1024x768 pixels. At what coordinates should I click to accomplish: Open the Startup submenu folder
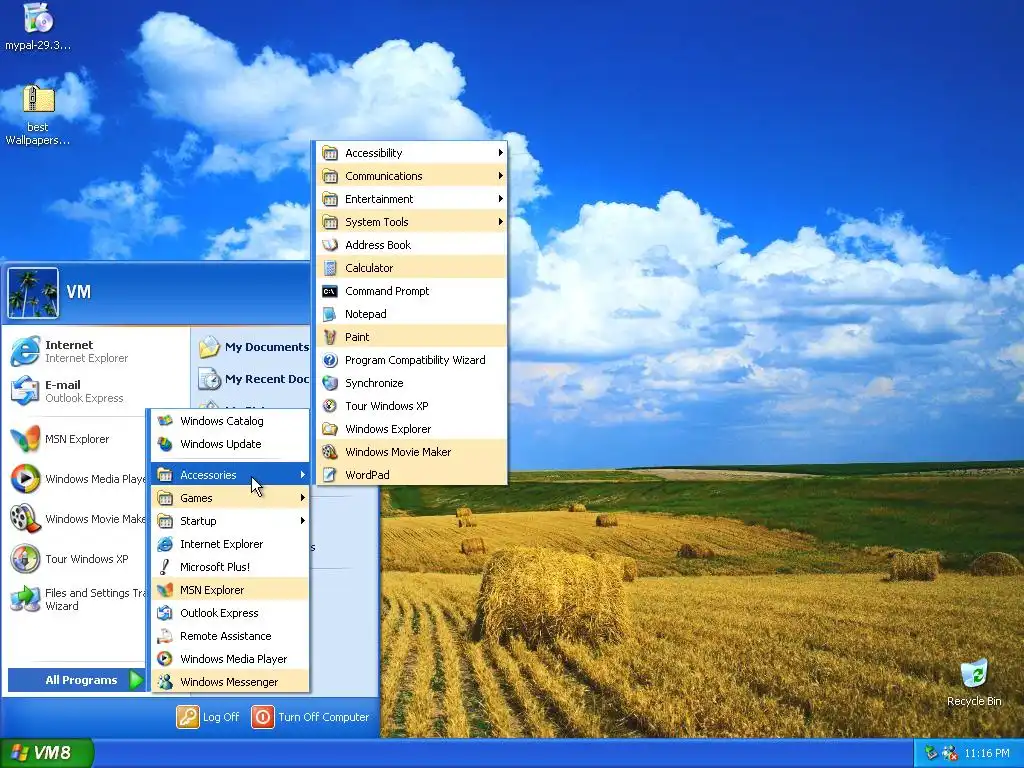click(230, 520)
